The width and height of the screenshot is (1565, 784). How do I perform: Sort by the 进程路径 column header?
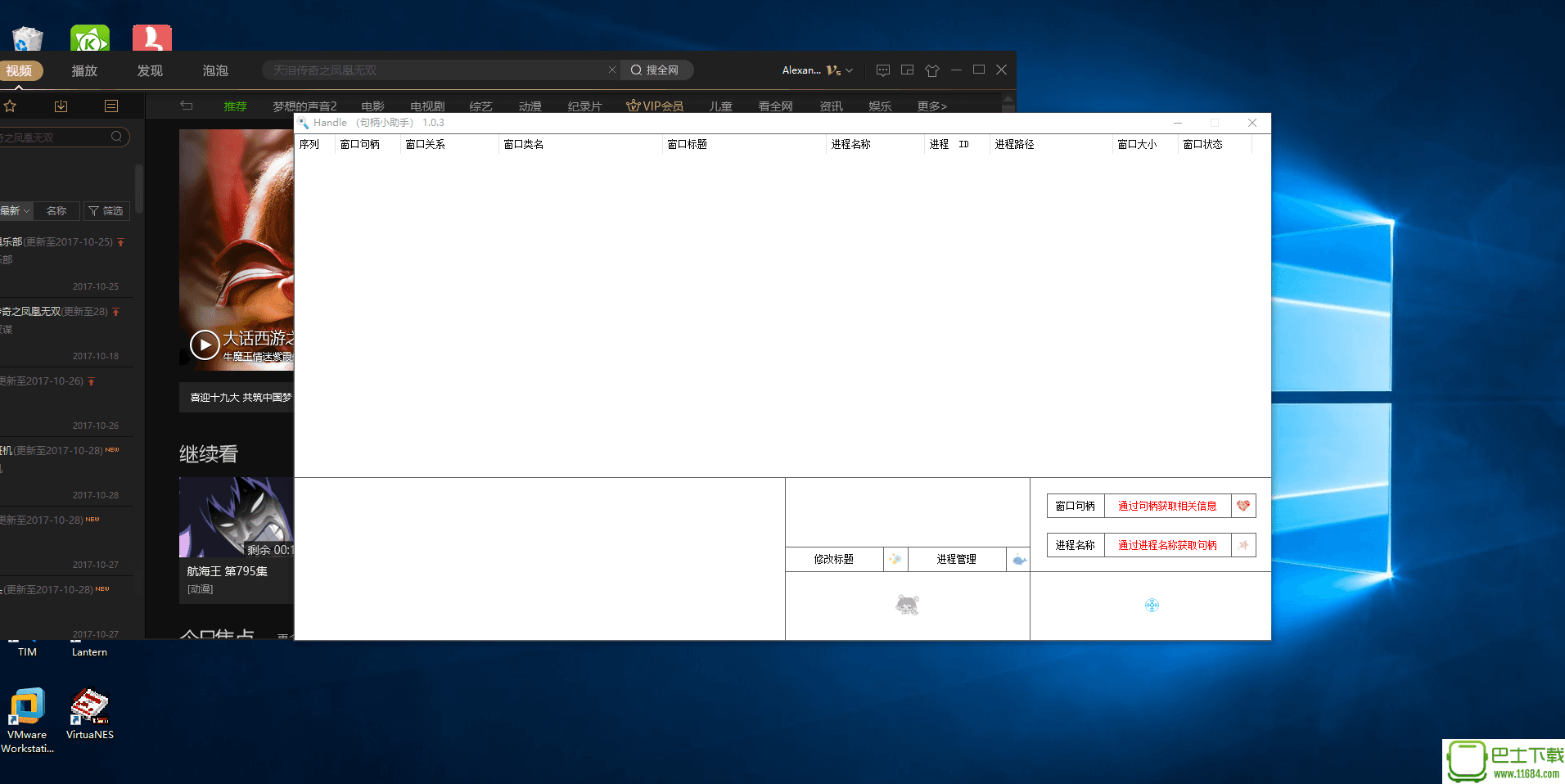tap(1051, 144)
